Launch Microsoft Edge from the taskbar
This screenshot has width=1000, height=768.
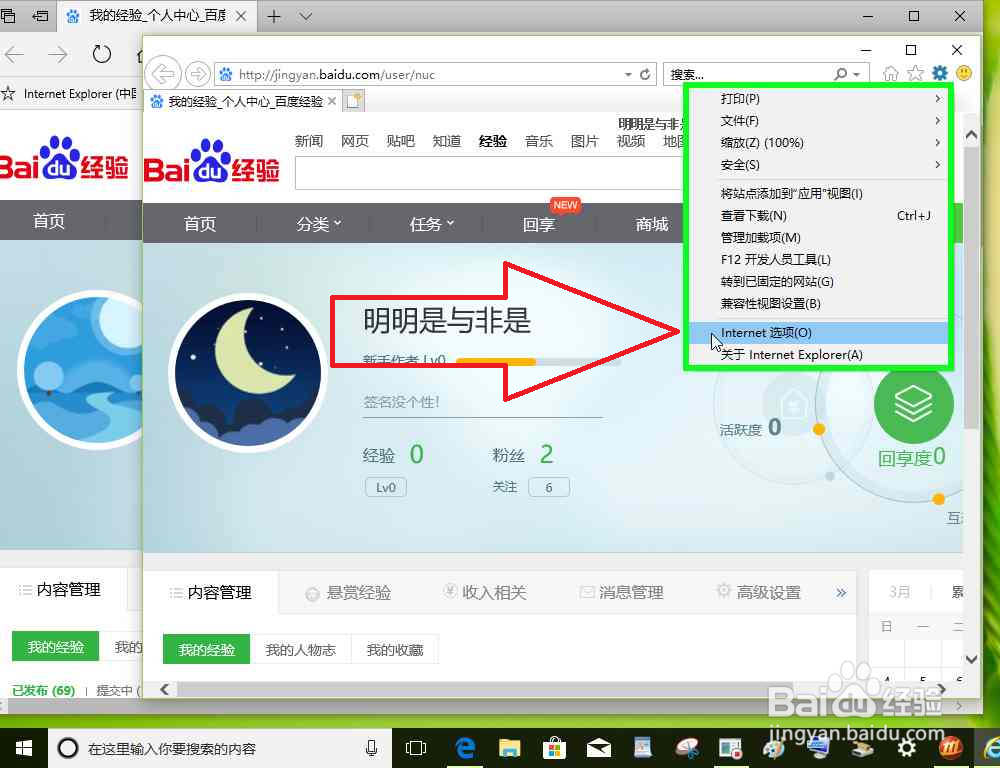[x=465, y=748]
